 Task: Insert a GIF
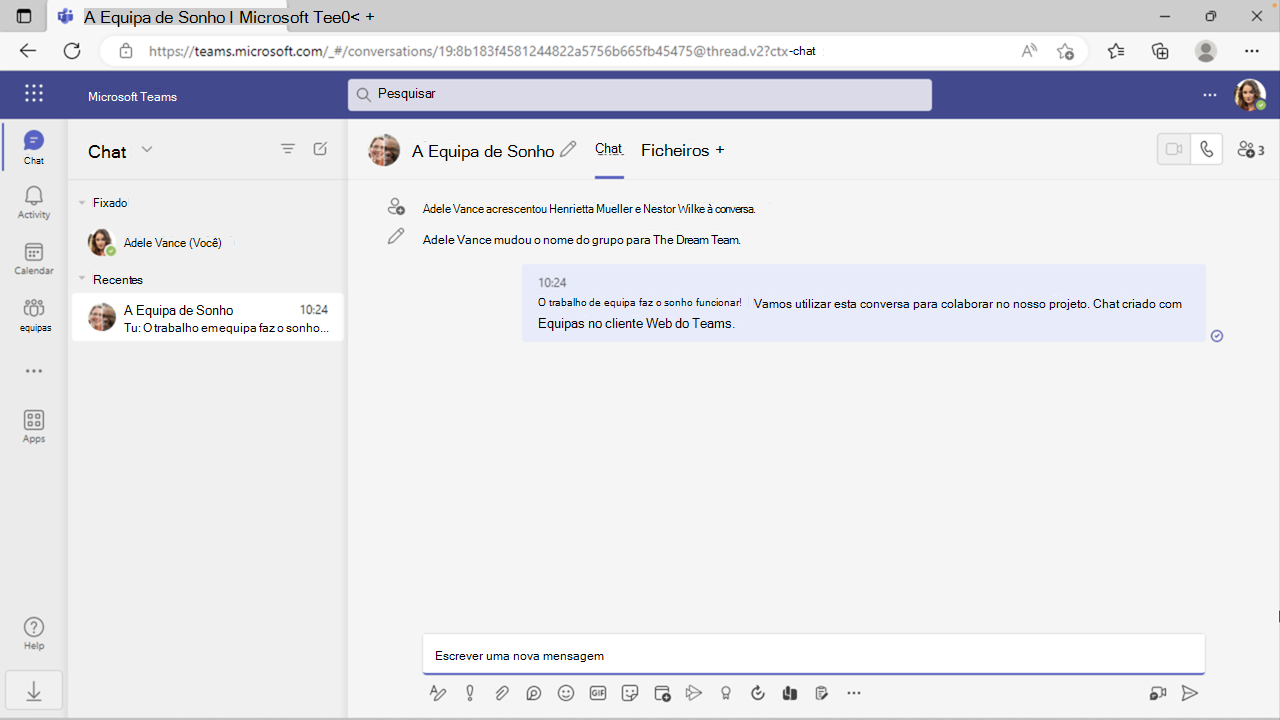tap(598, 693)
